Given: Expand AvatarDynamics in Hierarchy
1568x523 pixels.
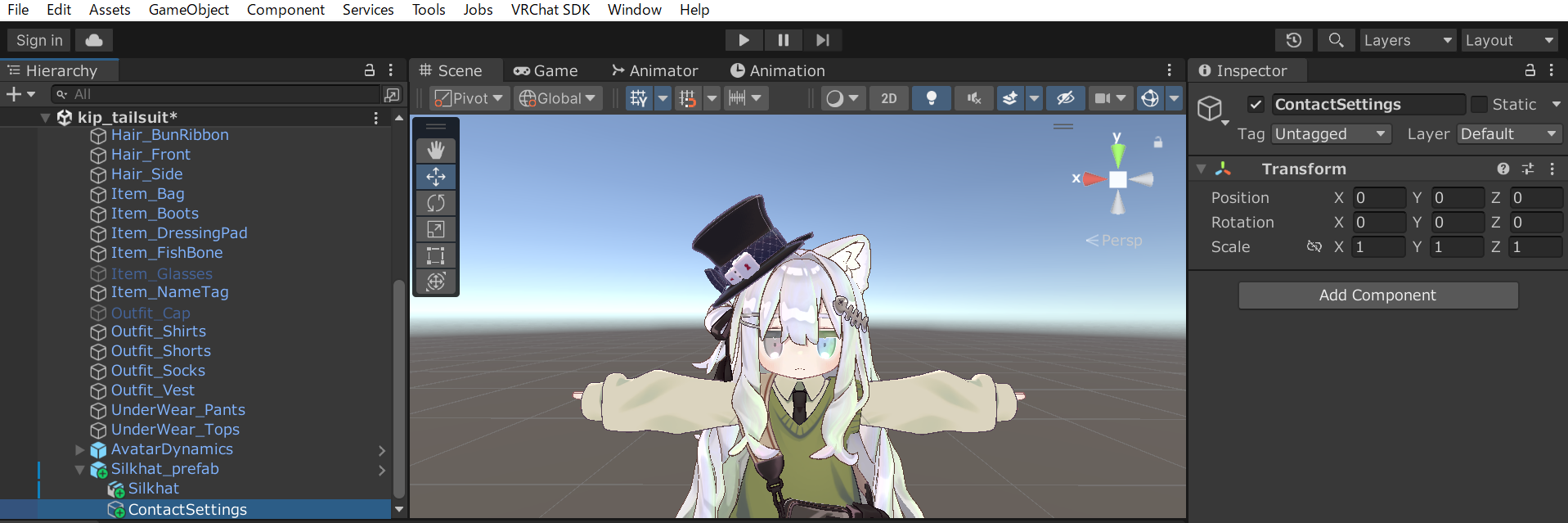Looking at the screenshot, I should pyautogui.click(x=79, y=449).
